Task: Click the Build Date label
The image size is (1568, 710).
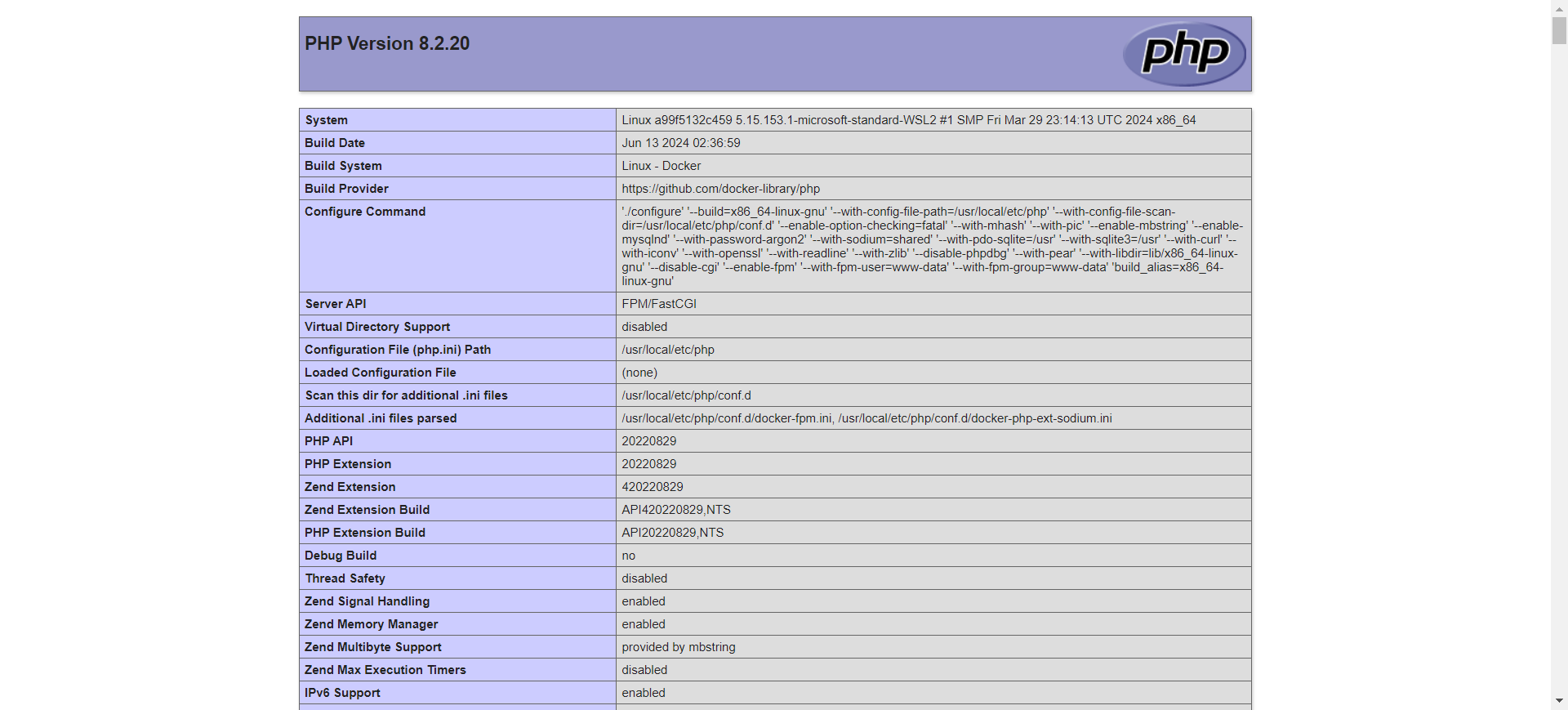Action: tap(335, 143)
